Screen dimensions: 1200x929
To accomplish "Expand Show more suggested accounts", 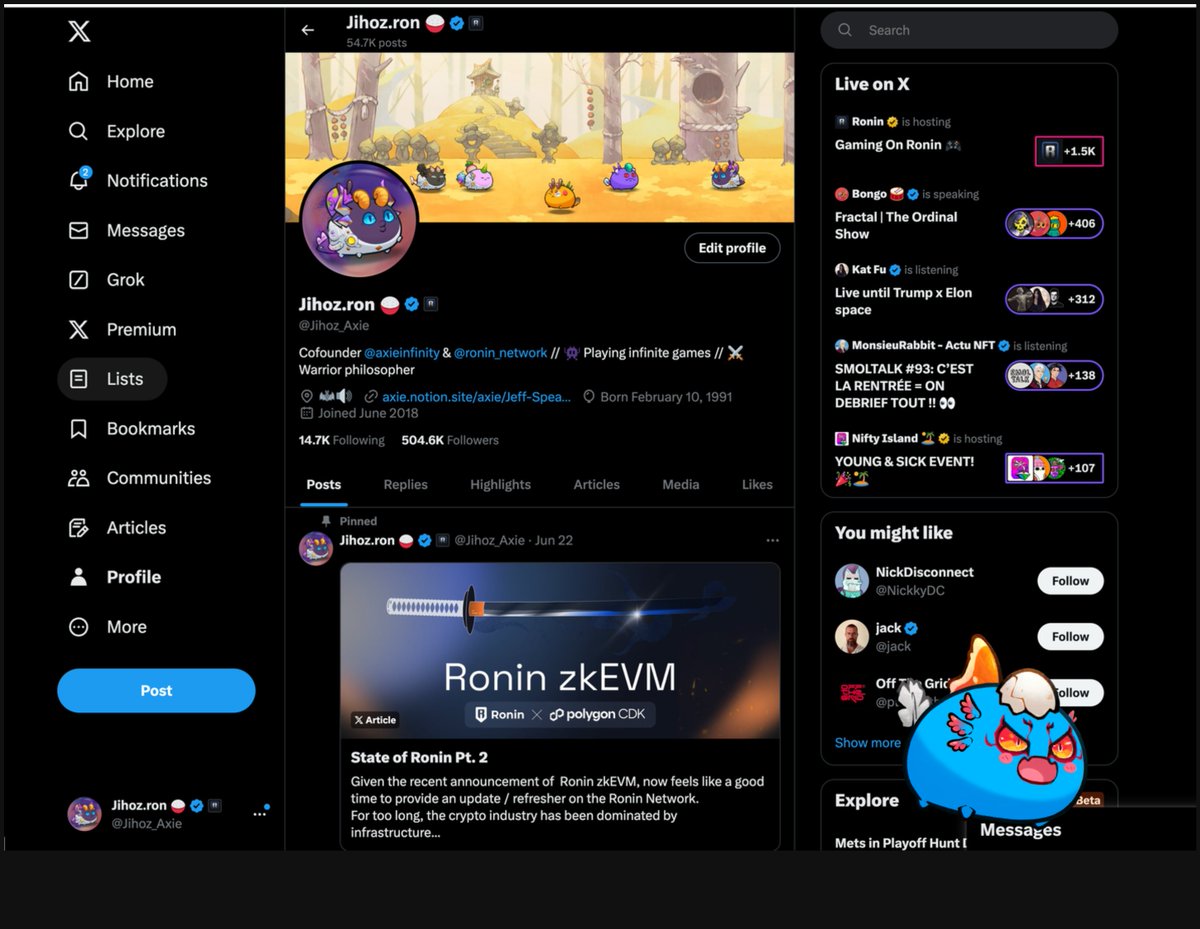I will (x=867, y=742).
